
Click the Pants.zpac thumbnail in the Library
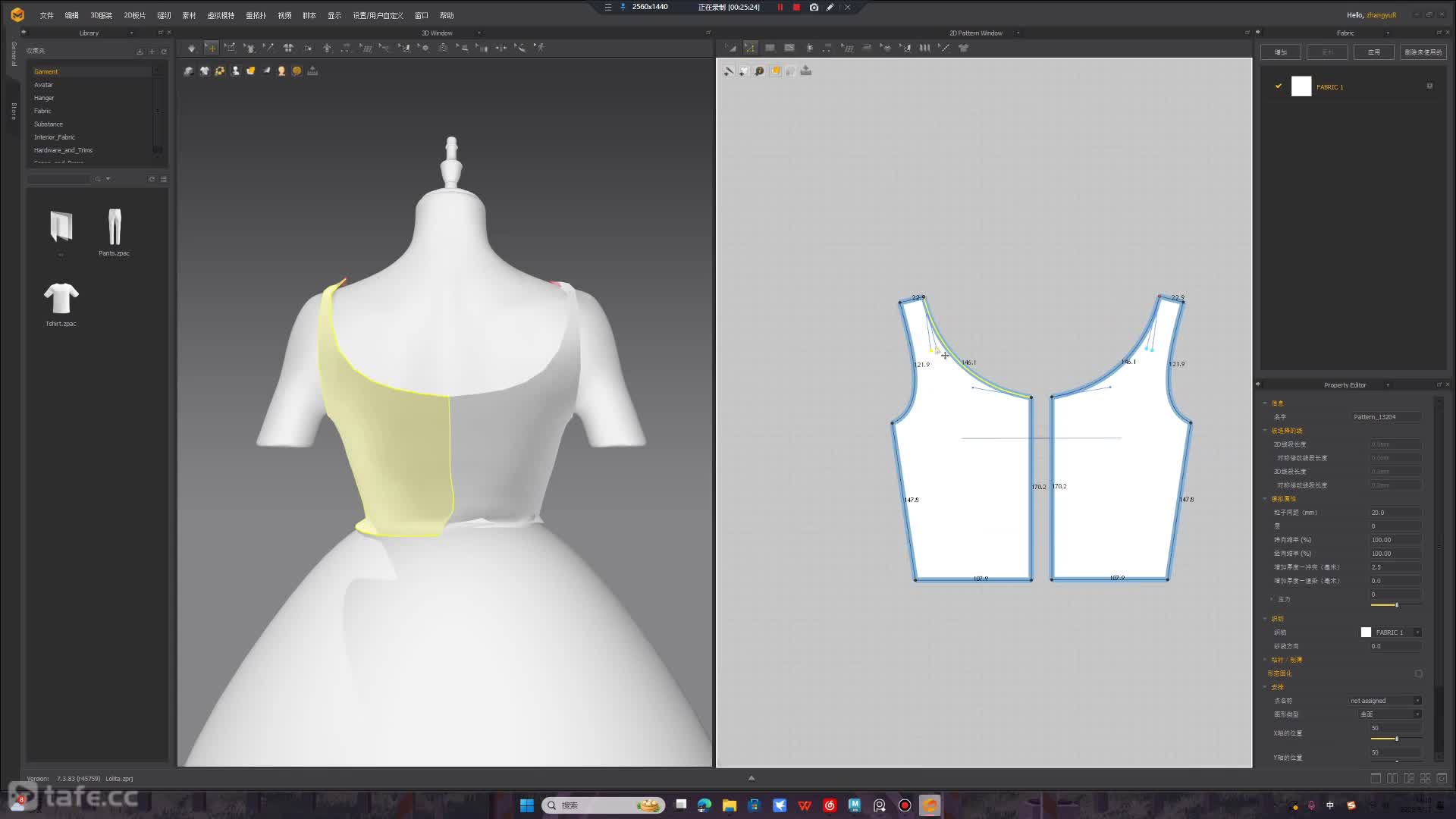point(115,227)
